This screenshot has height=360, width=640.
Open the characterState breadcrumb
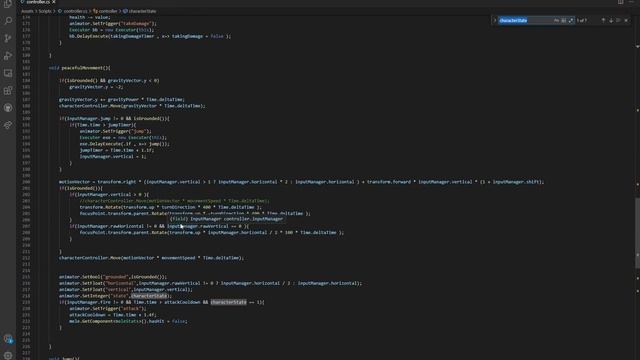139,11
